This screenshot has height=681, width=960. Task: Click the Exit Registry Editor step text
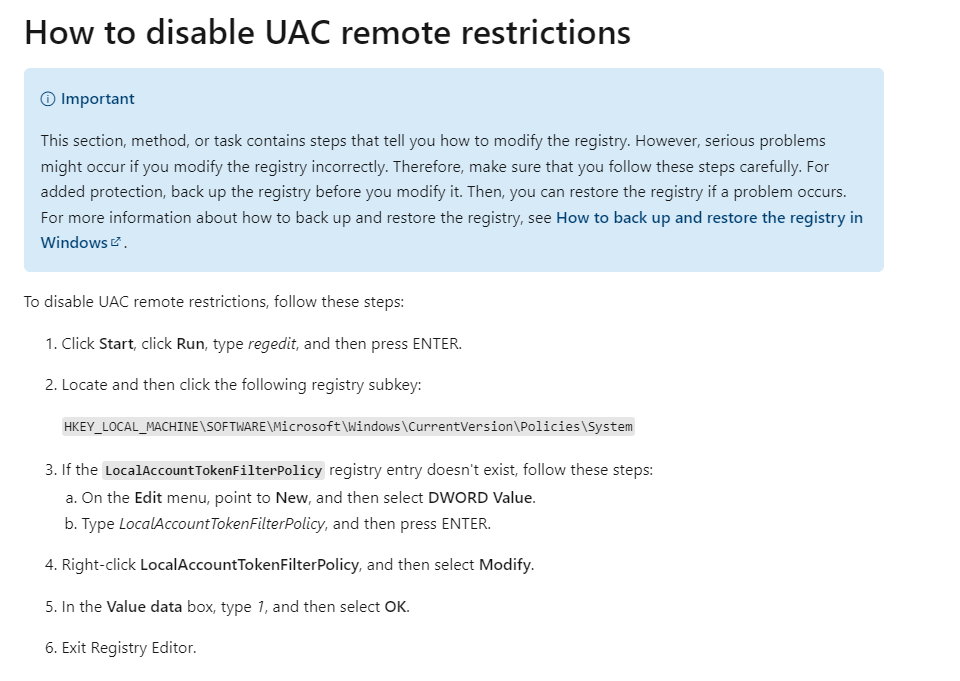(x=129, y=648)
